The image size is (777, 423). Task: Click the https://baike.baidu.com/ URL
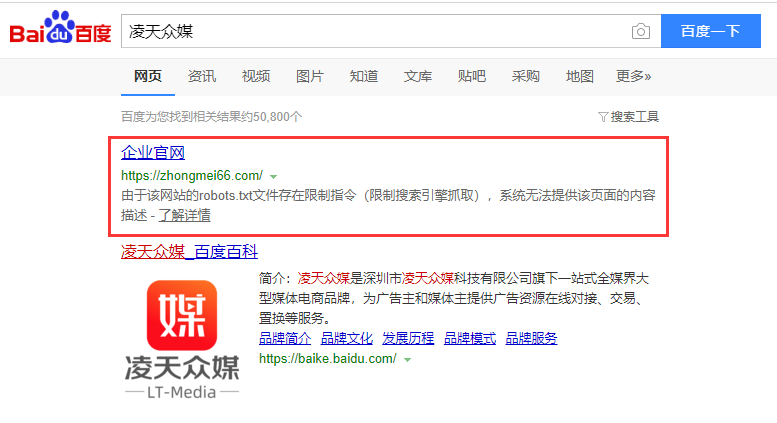(328, 359)
